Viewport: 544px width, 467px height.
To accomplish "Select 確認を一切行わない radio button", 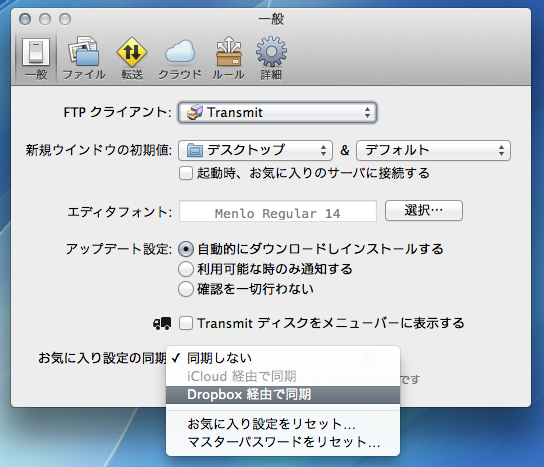I will pyautogui.click(x=186, y=289).
